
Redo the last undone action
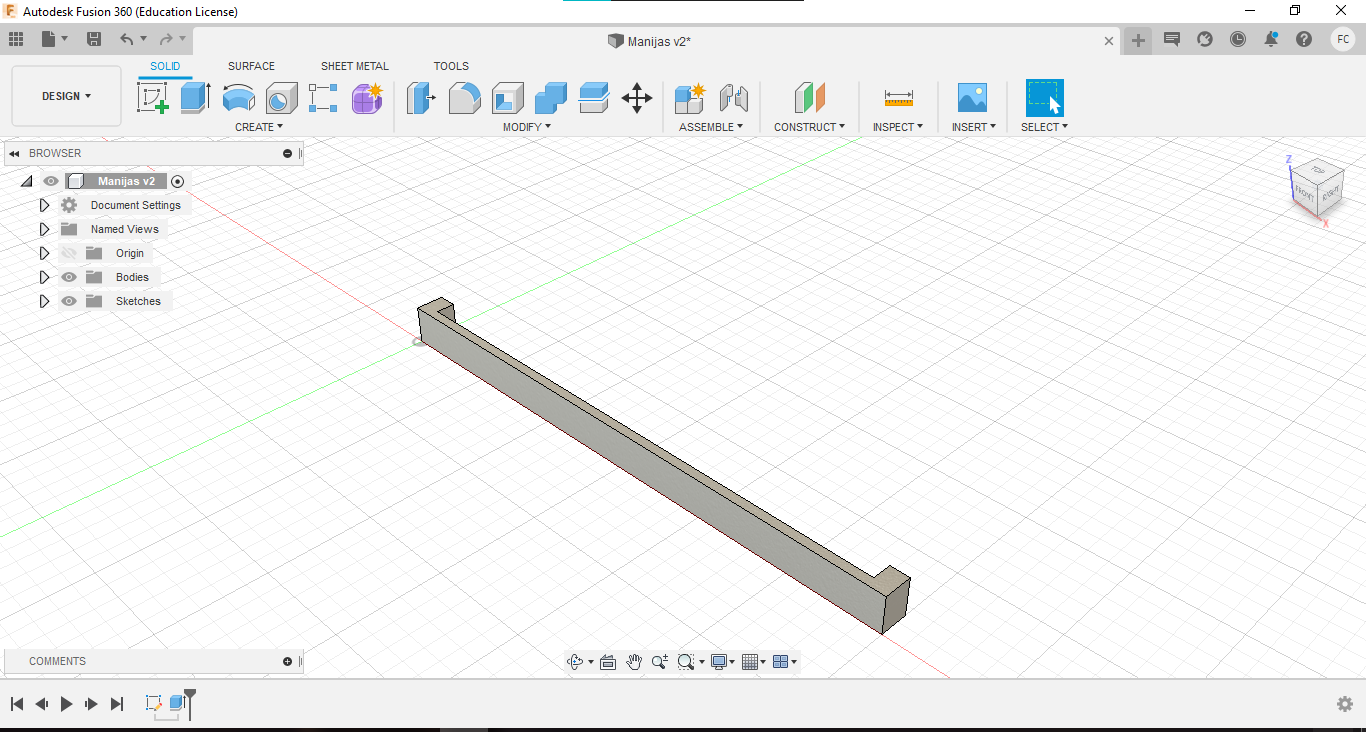pos(166,39)
